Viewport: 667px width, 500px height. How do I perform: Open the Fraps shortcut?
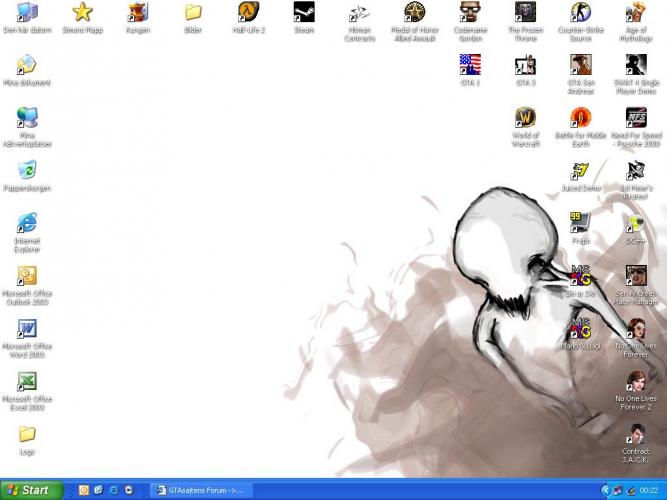580,223
